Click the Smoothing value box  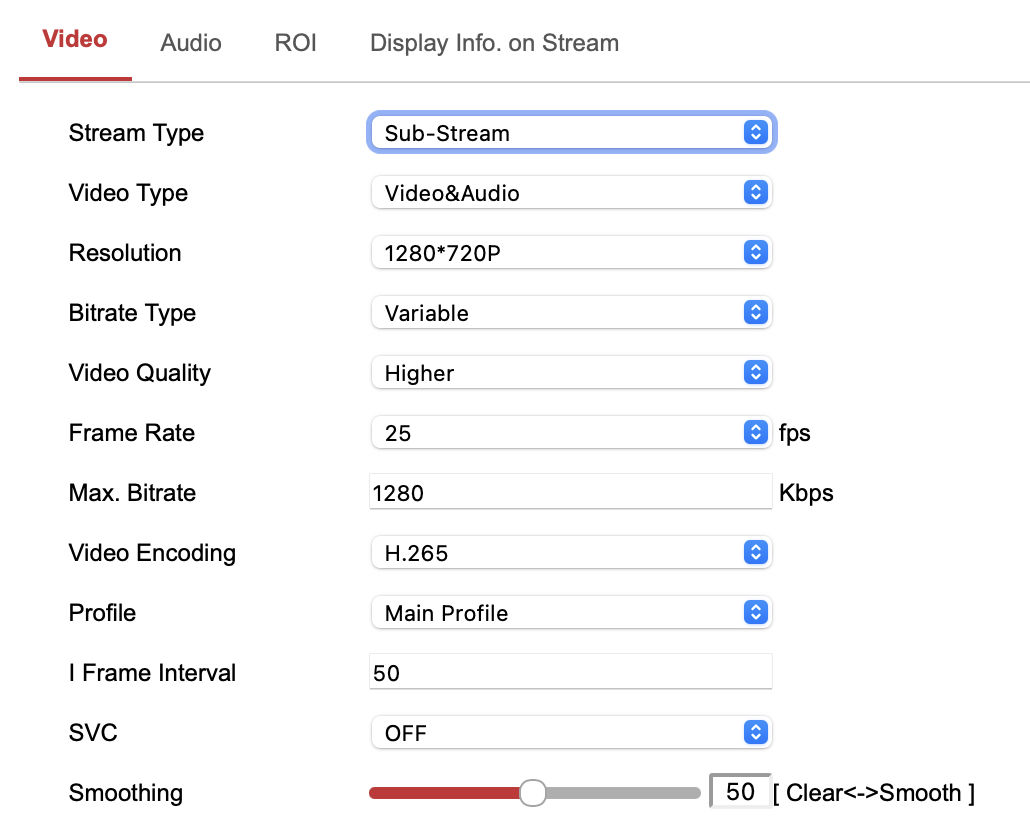pyautogui.click(x=740, y=792)
